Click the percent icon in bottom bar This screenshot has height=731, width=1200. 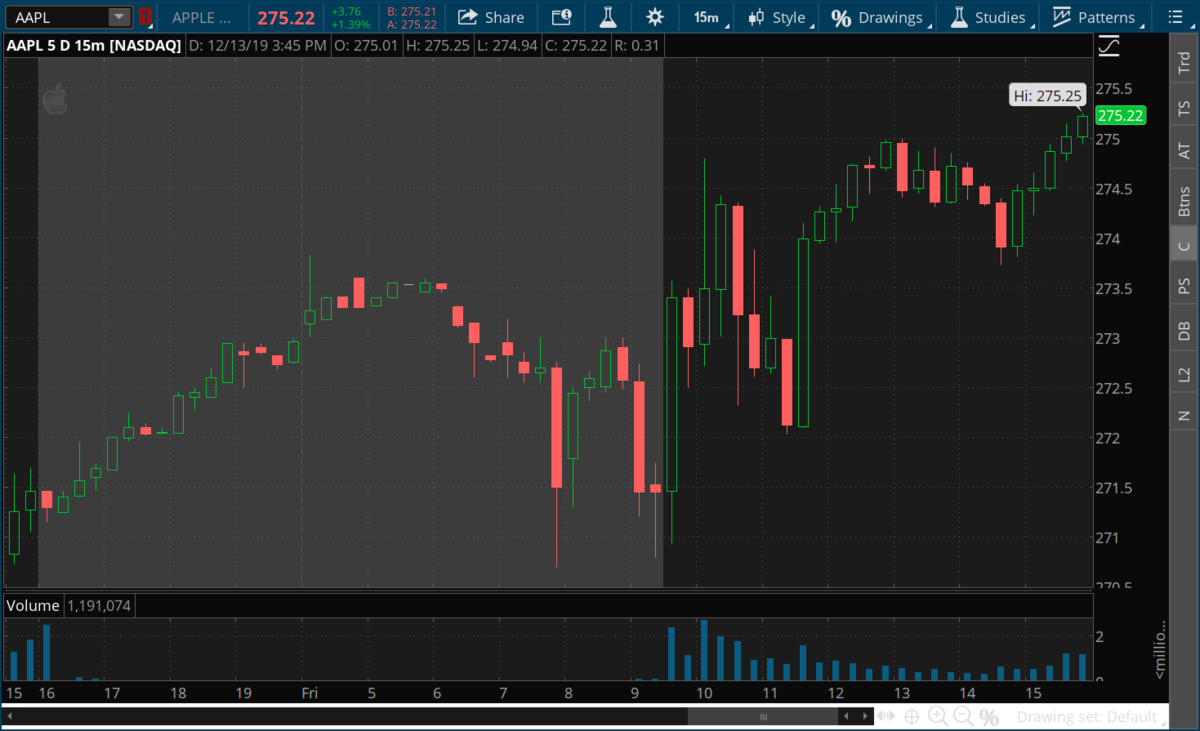pos(989,717)
